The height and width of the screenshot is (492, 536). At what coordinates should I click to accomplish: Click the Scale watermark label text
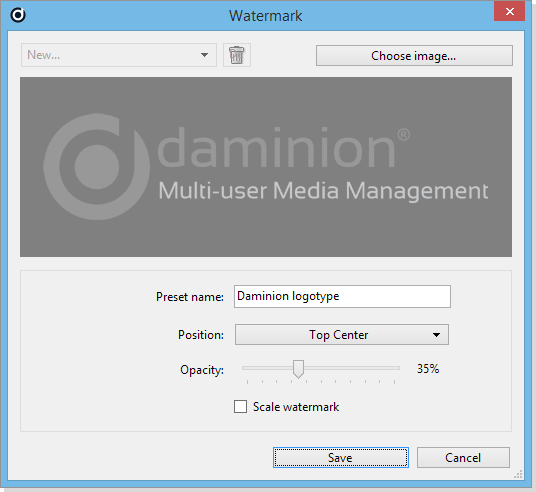[296, 407]
